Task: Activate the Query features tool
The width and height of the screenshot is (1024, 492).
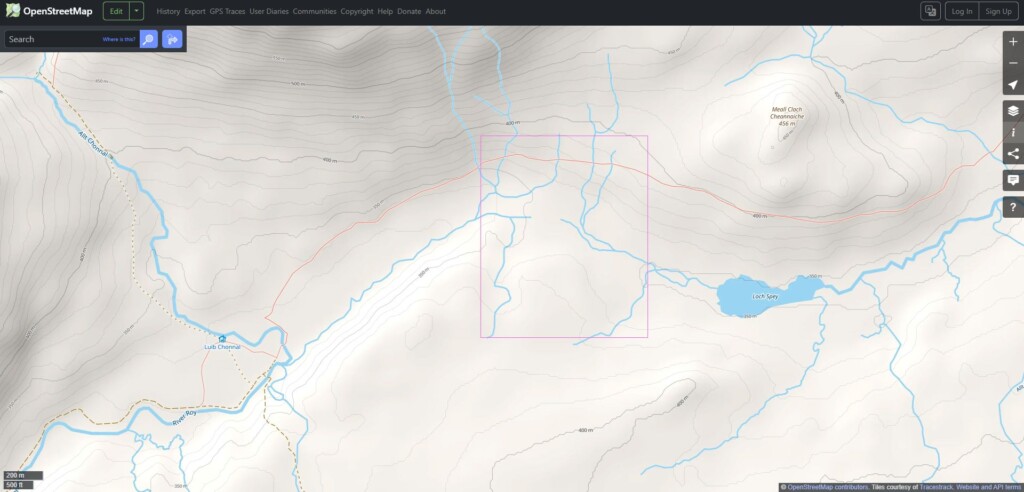Action: (1013, 207)
